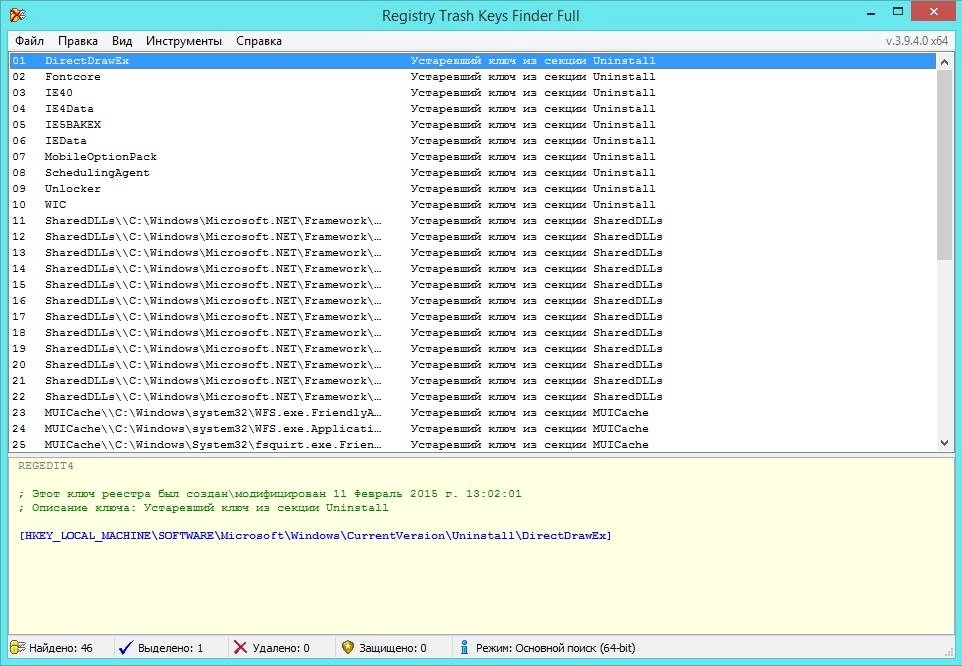
Task: Select row 04 IE4Data
Action: point(472,109)
